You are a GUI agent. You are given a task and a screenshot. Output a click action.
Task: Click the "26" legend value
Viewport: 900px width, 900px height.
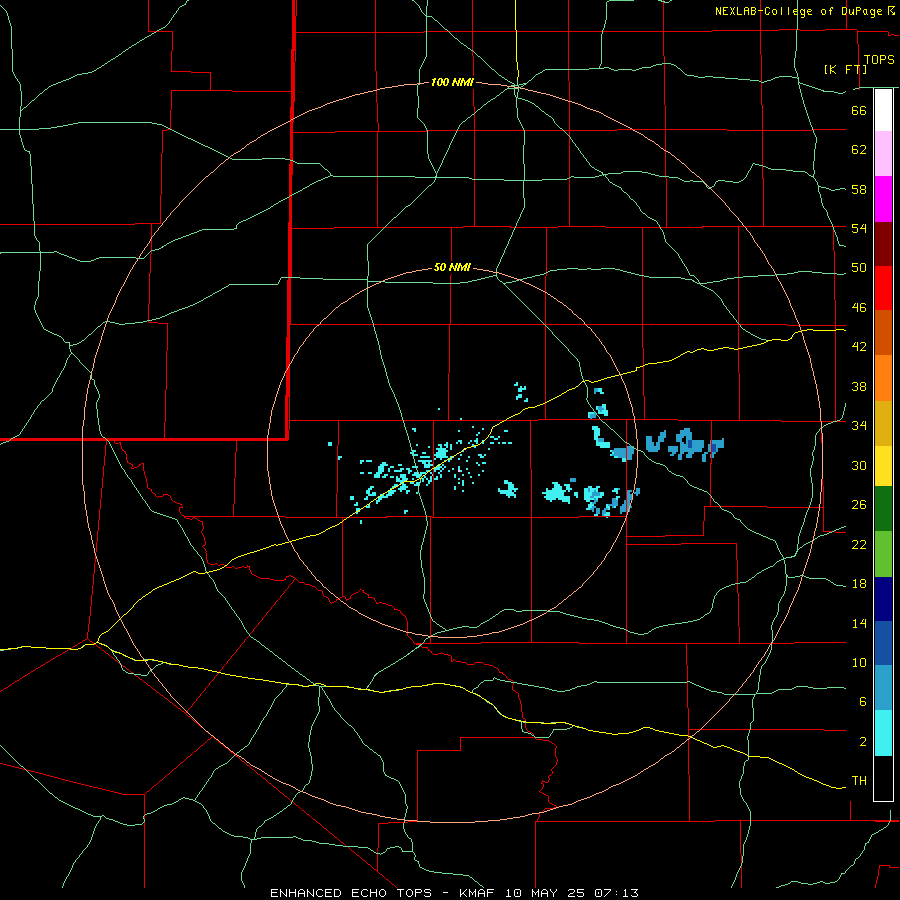click(x=859, y=505)
